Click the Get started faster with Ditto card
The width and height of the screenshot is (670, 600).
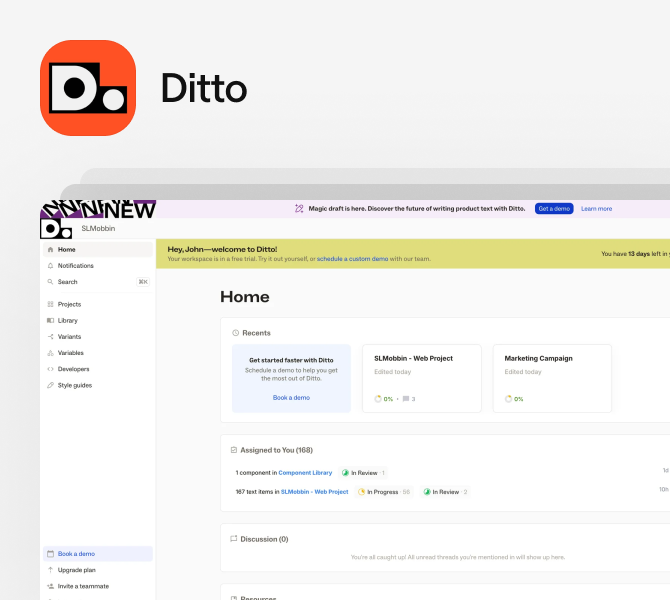(291, 379)
